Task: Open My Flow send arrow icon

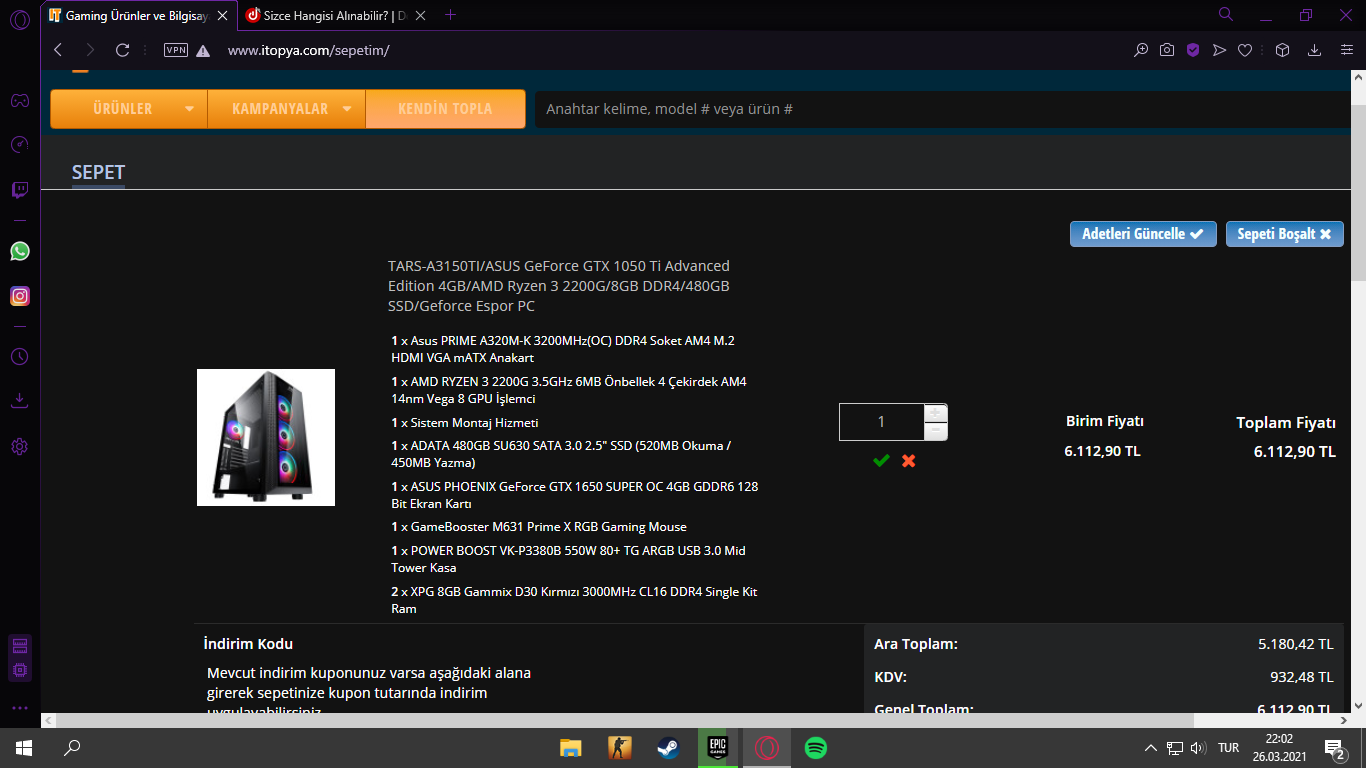Action: (x=1219, y=50)
